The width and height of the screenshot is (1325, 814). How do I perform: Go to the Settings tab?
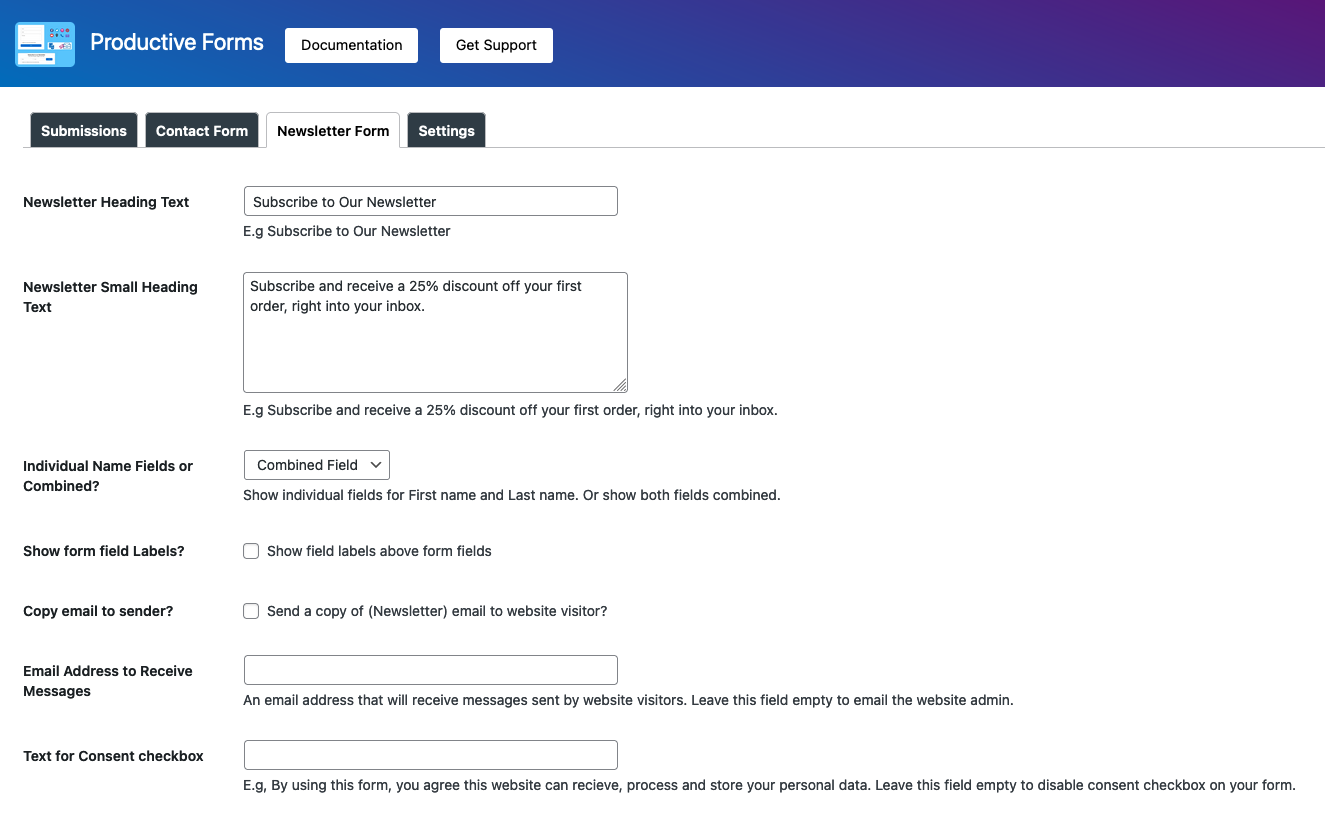[x=446, y=131]
